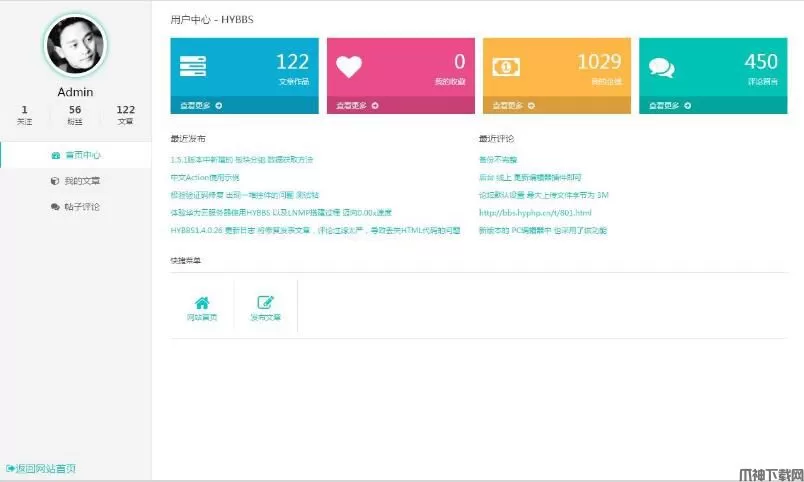
Task: Click the 1029 balance figure
Action: coord(599,62)
